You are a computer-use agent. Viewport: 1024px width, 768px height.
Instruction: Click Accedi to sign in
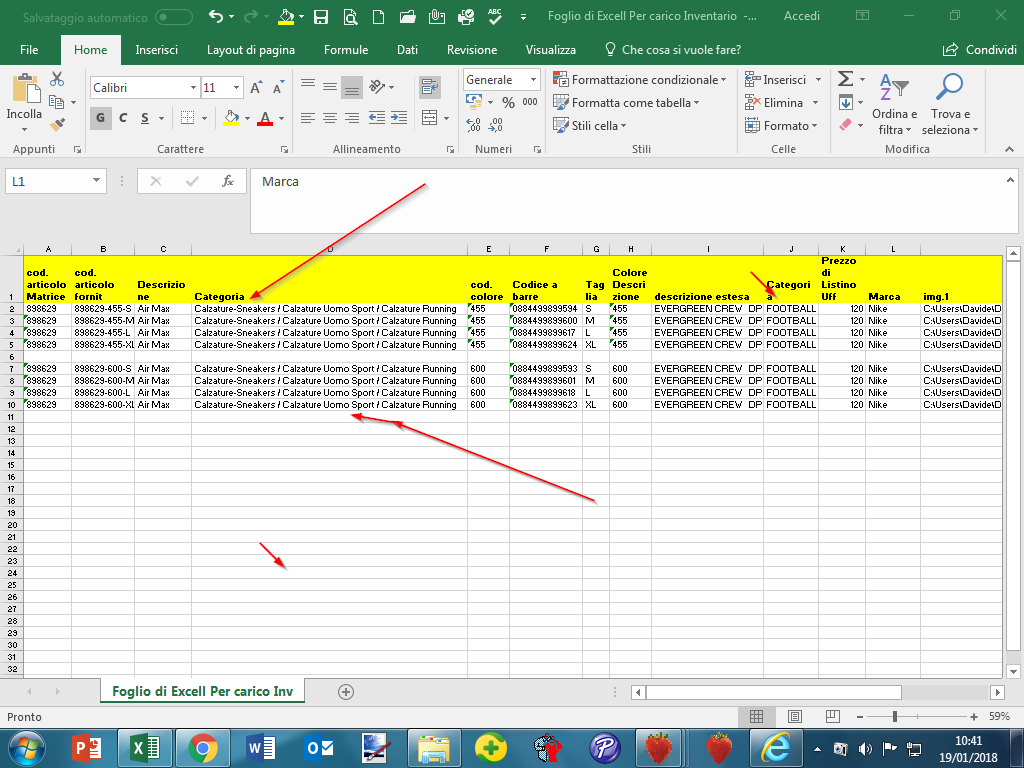pyautogui.click(x=801, y=17)
